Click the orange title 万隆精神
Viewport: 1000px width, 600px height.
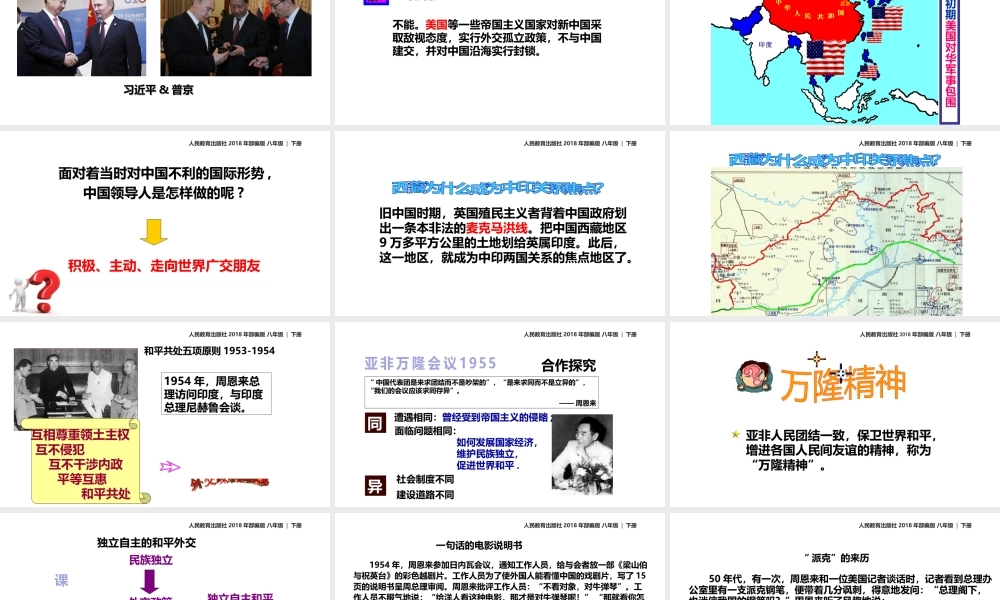click(842, 383)
